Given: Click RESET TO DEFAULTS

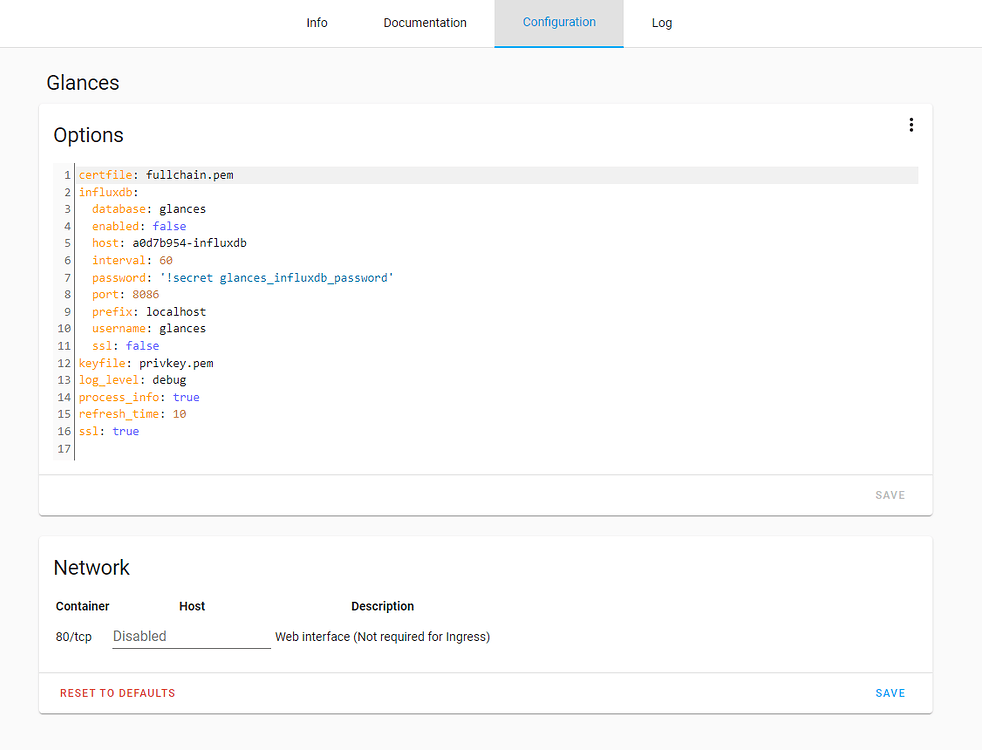Looking at the screenshot, I should pos(117,692).
